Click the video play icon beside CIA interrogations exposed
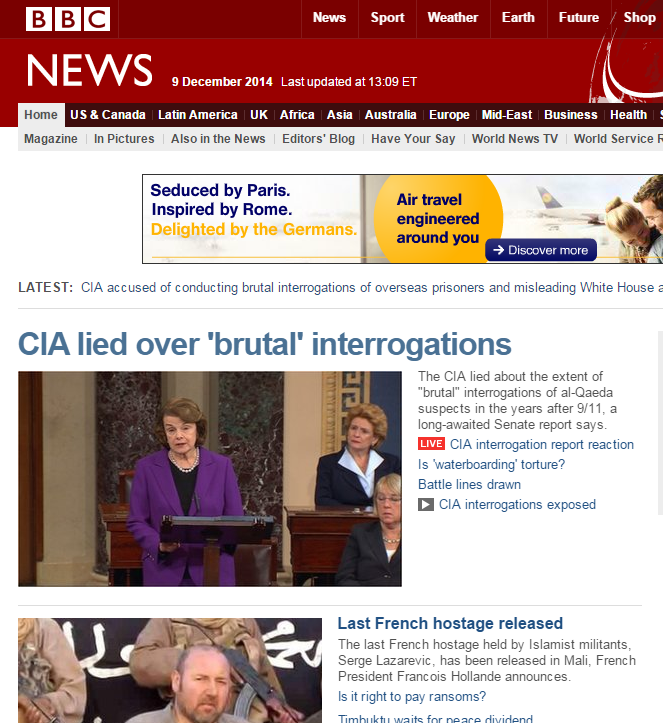This screenshot has height=723, width=663. (x=426, y=504)
